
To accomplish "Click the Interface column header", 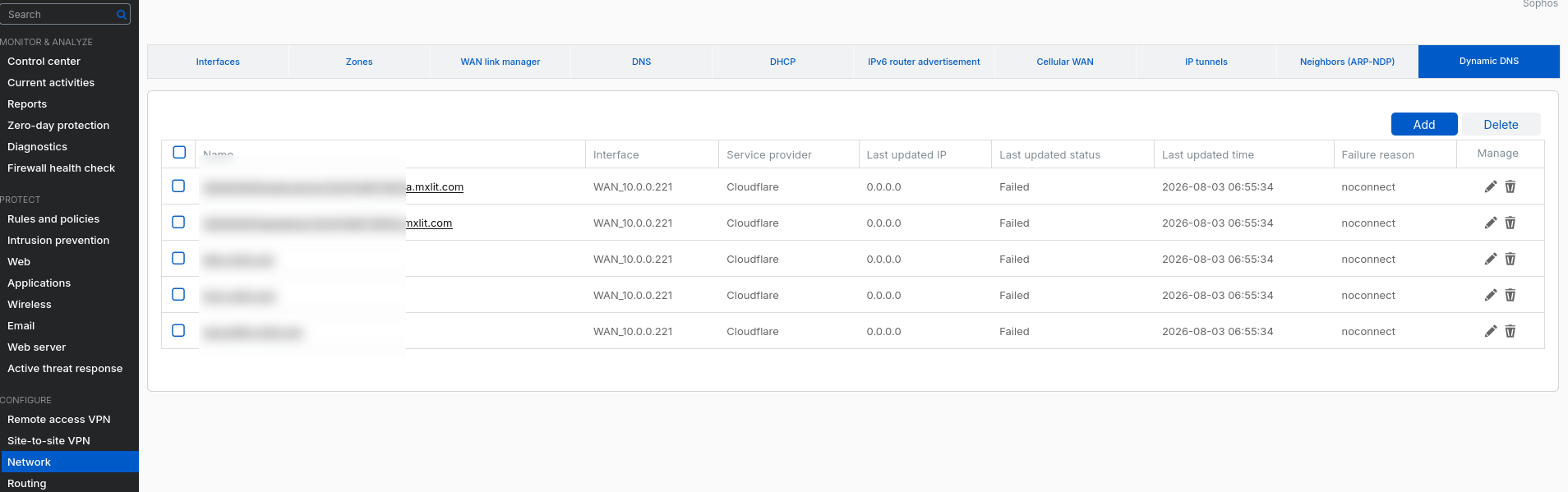I will point(616,154).
